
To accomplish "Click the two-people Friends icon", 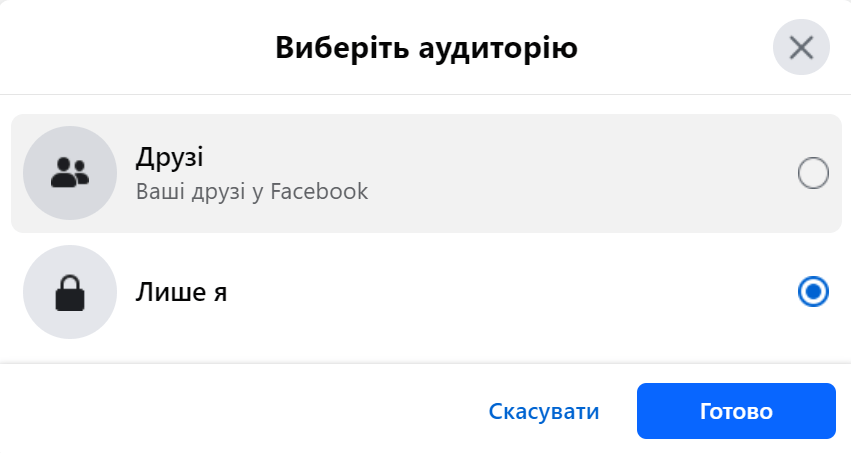I will click(x=69, y=173).
